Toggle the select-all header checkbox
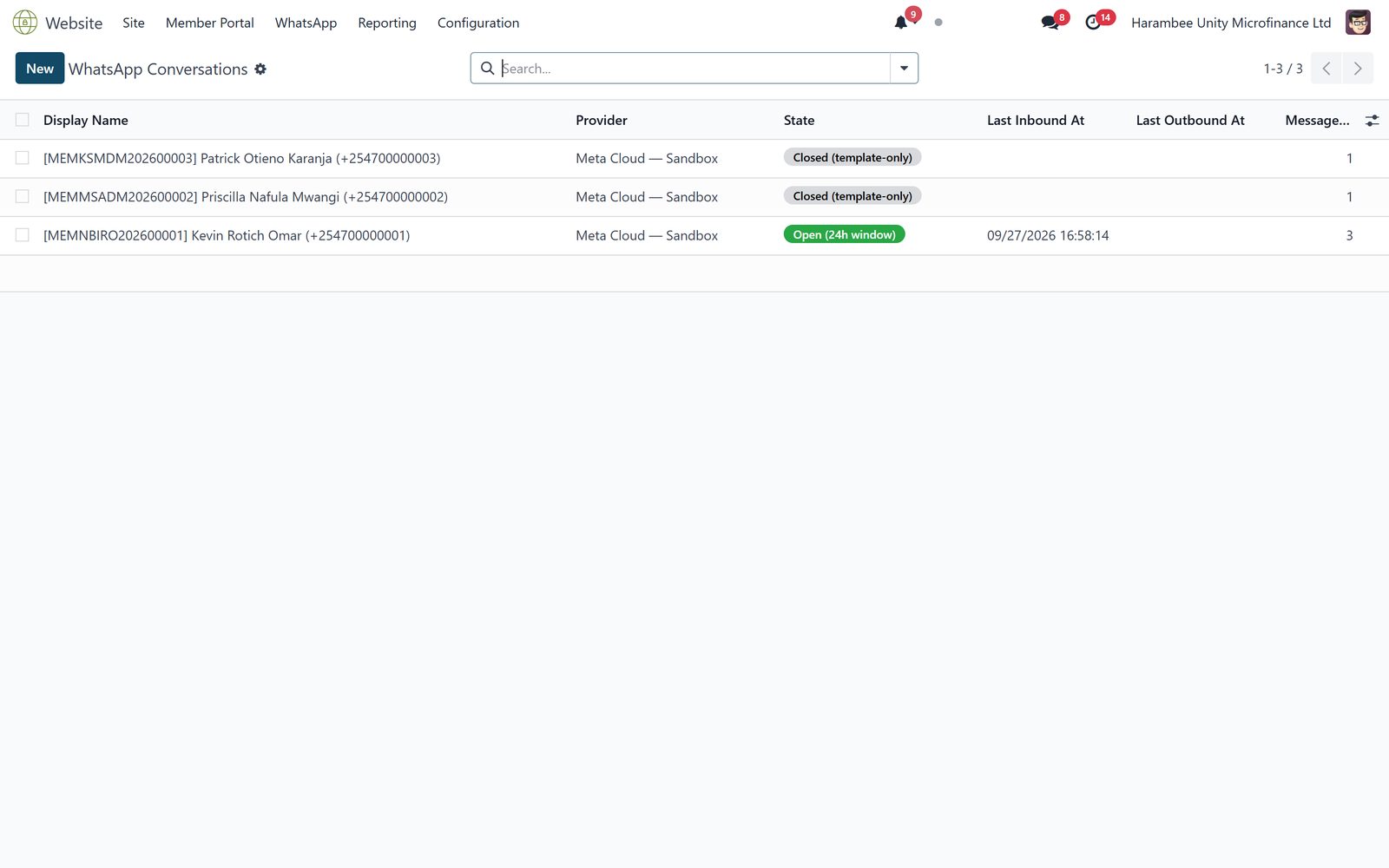The image size is (1389, 868). point(23,120)
